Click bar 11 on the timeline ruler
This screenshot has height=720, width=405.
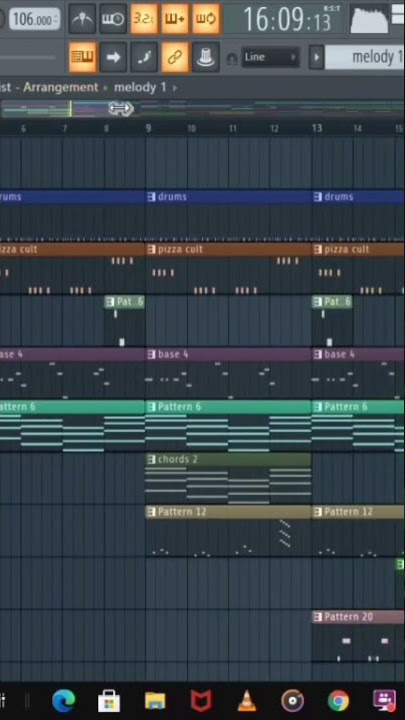[x=233, y=128]
